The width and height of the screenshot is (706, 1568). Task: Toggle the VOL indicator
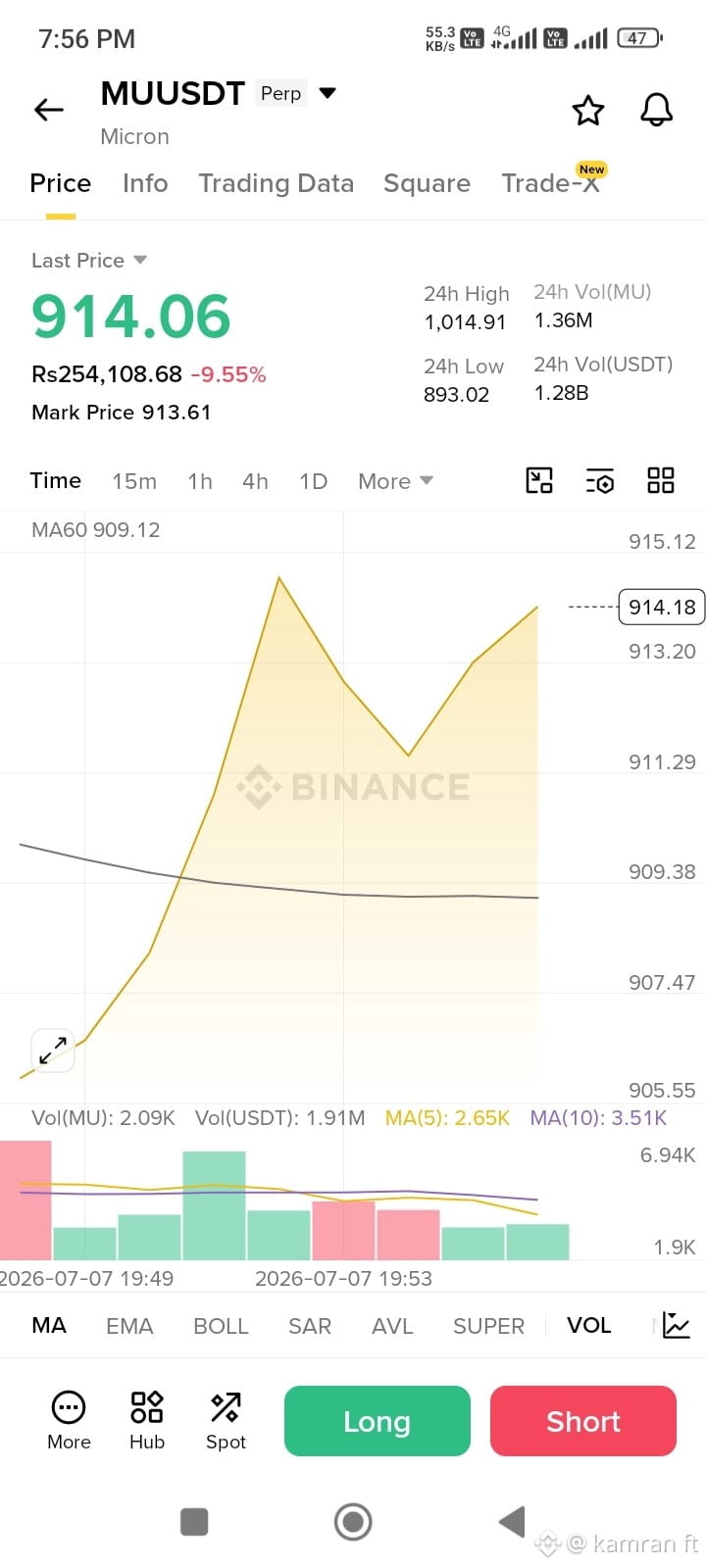click(588, 1325)
